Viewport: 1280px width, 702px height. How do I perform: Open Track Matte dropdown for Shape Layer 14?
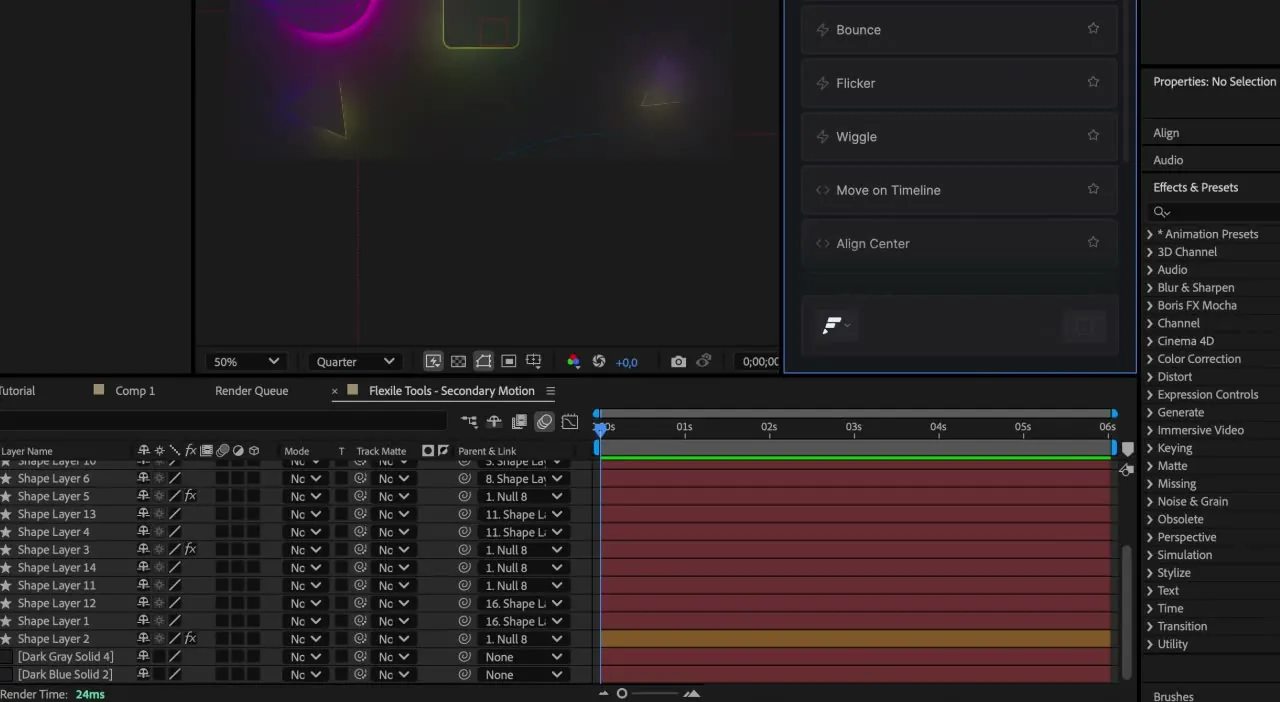pyautogui.click(x=394, y=568)
